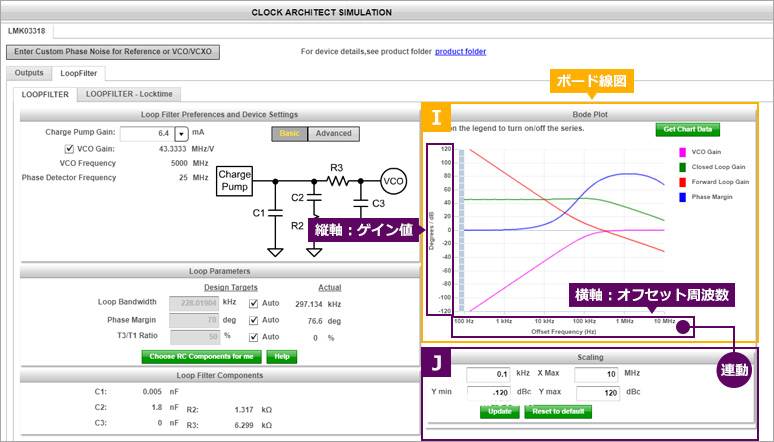Viewport: 774px width, 442px height.
Task: Click the X Max field showing 10
Action: pyautogui.click(x=597, y=374)
